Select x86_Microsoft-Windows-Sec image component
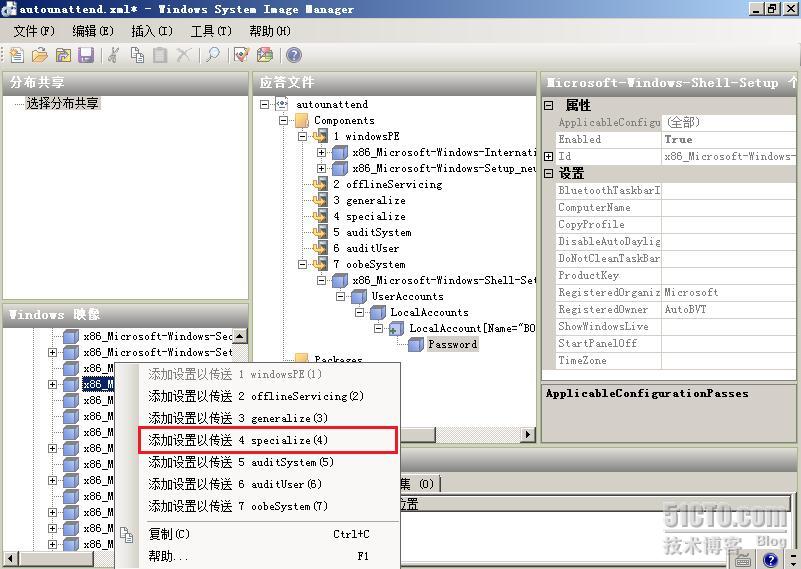This screenshot has width=801, height=569. click(x=158, y=336)
